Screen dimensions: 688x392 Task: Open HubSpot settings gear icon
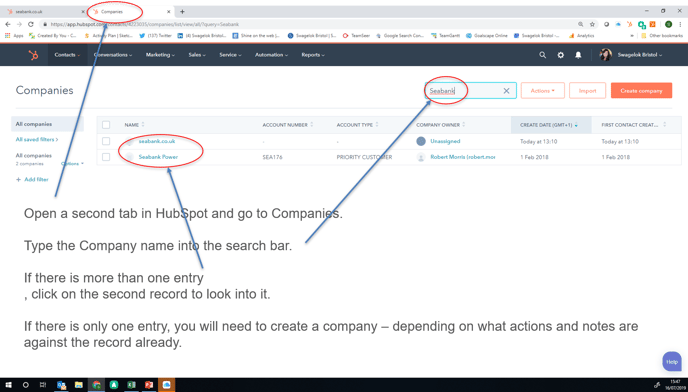coord(560,55)
